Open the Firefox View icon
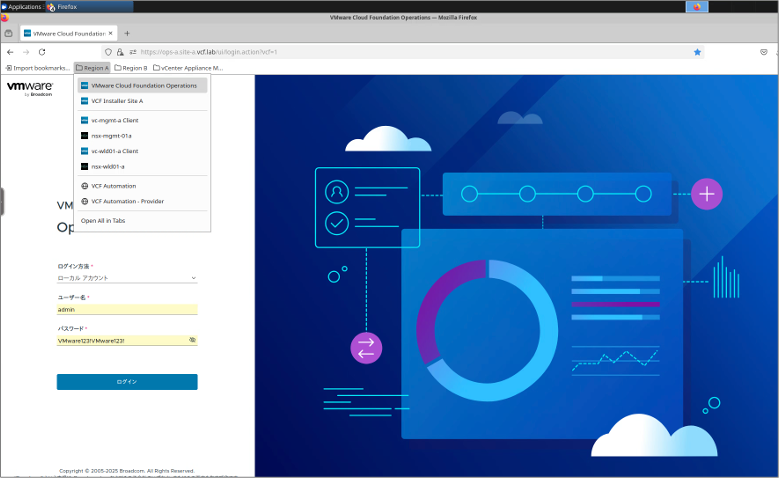The width and height of the screenshot is (779, 478). coord(8,33)
